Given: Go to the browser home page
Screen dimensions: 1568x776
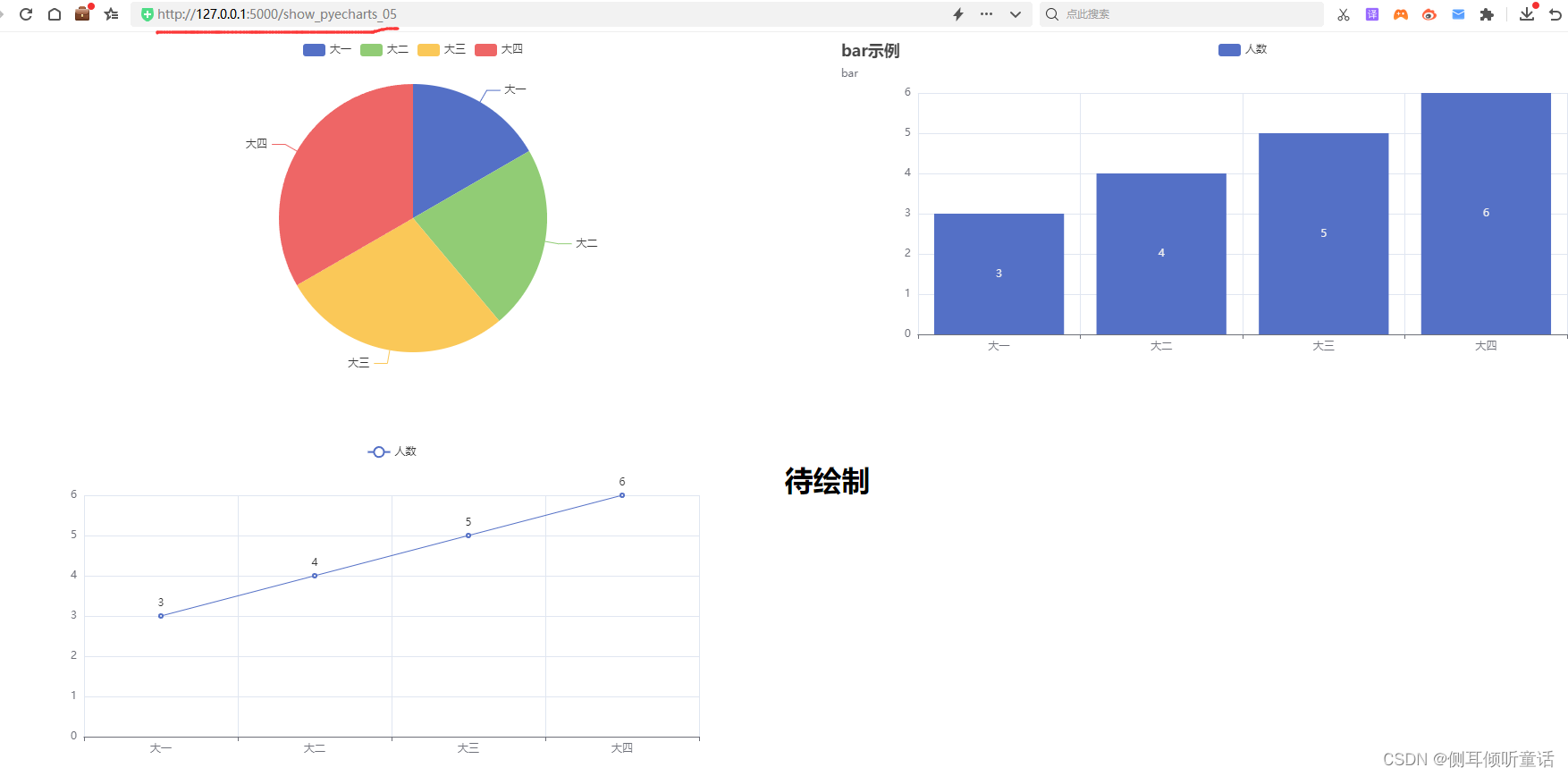Looking at the screenshot, I should click(55, 14).
